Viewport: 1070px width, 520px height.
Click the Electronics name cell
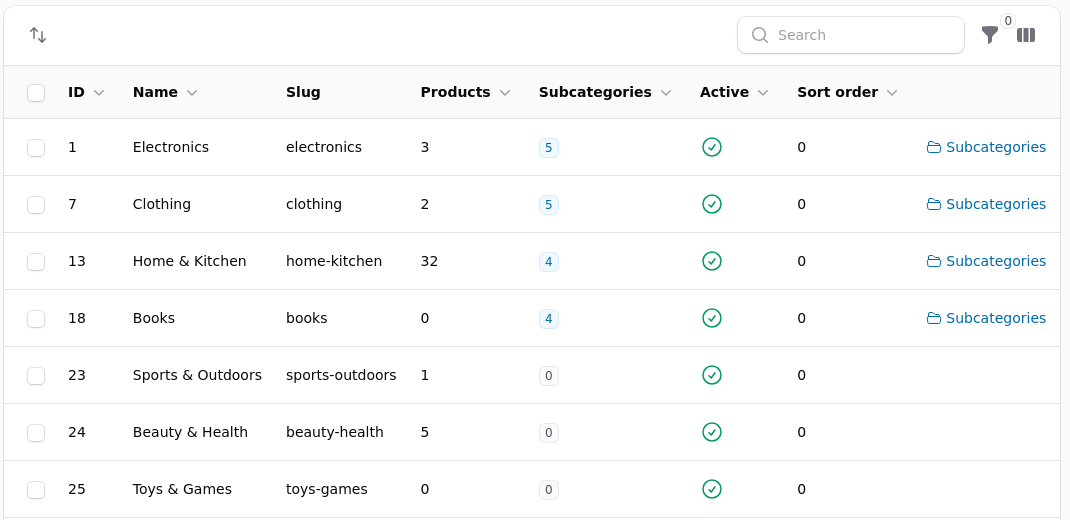(x=171, y=147)
